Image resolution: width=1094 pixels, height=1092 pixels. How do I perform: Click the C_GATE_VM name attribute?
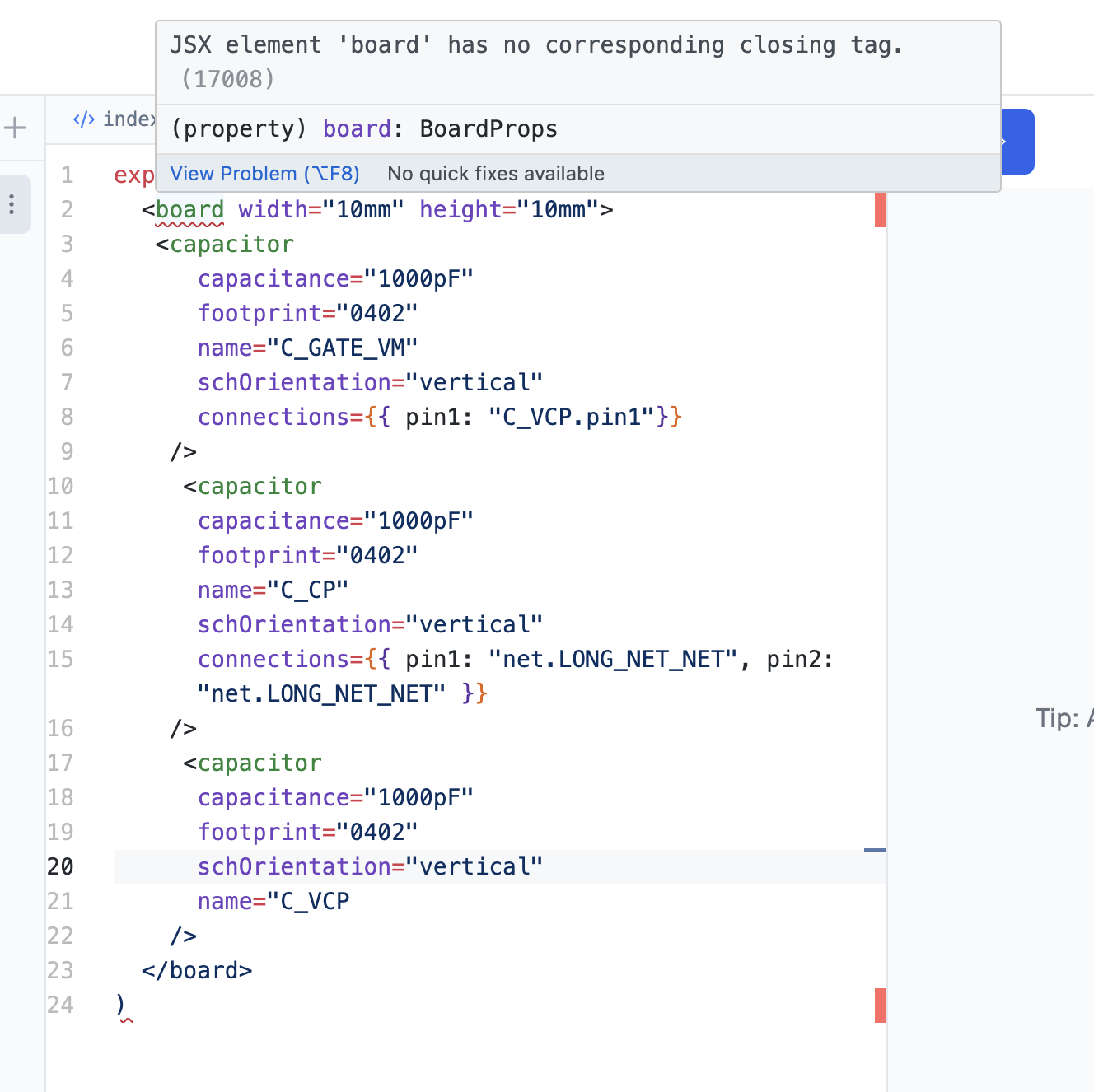coord(307,348)
